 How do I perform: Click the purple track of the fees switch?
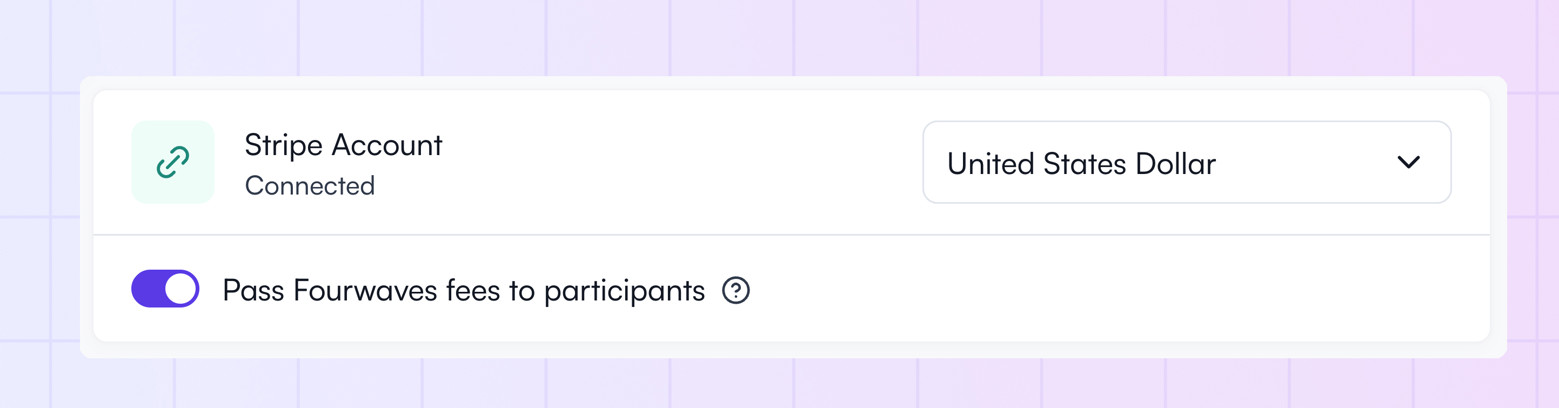point(147,289)
